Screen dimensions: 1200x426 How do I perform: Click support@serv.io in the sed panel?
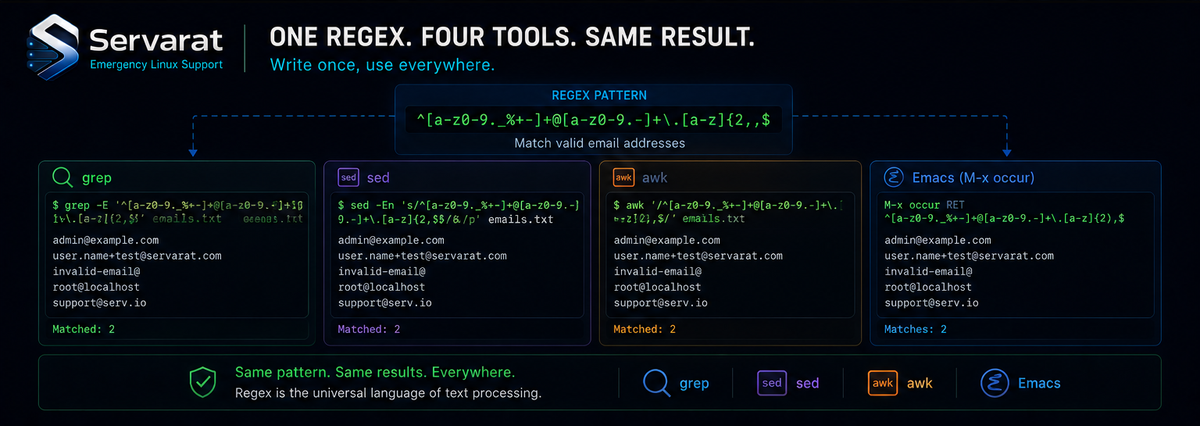385,301
